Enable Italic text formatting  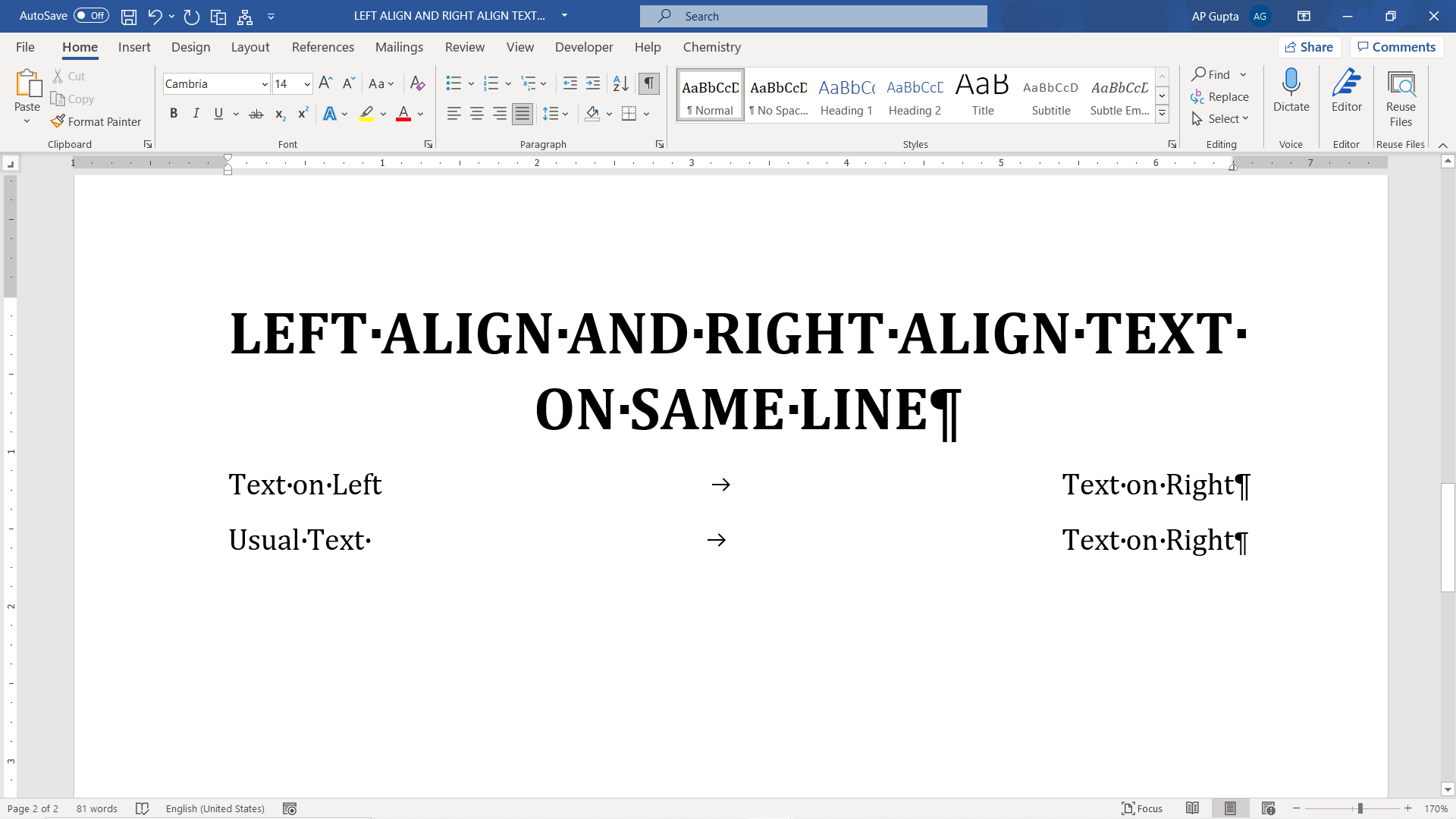pos(196,113)
